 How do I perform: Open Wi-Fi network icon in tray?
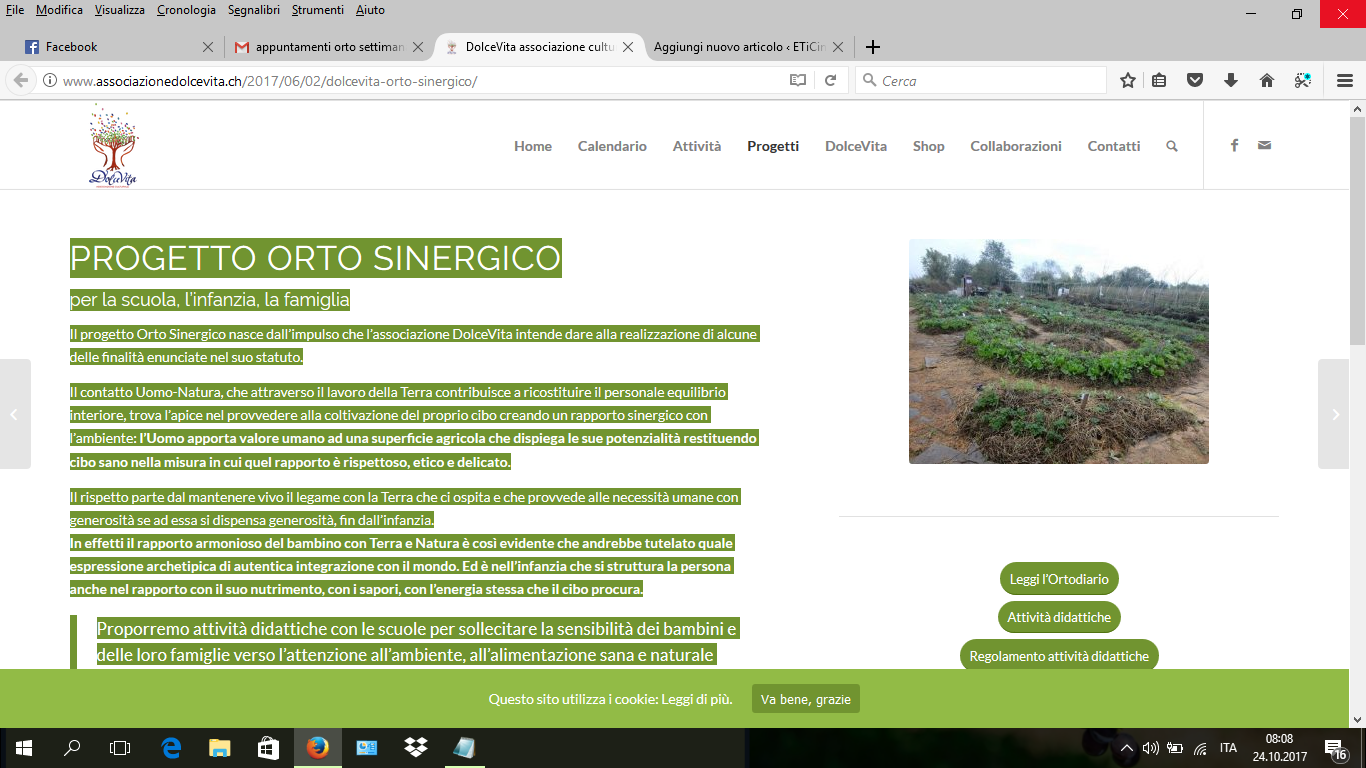point(1200,748)
